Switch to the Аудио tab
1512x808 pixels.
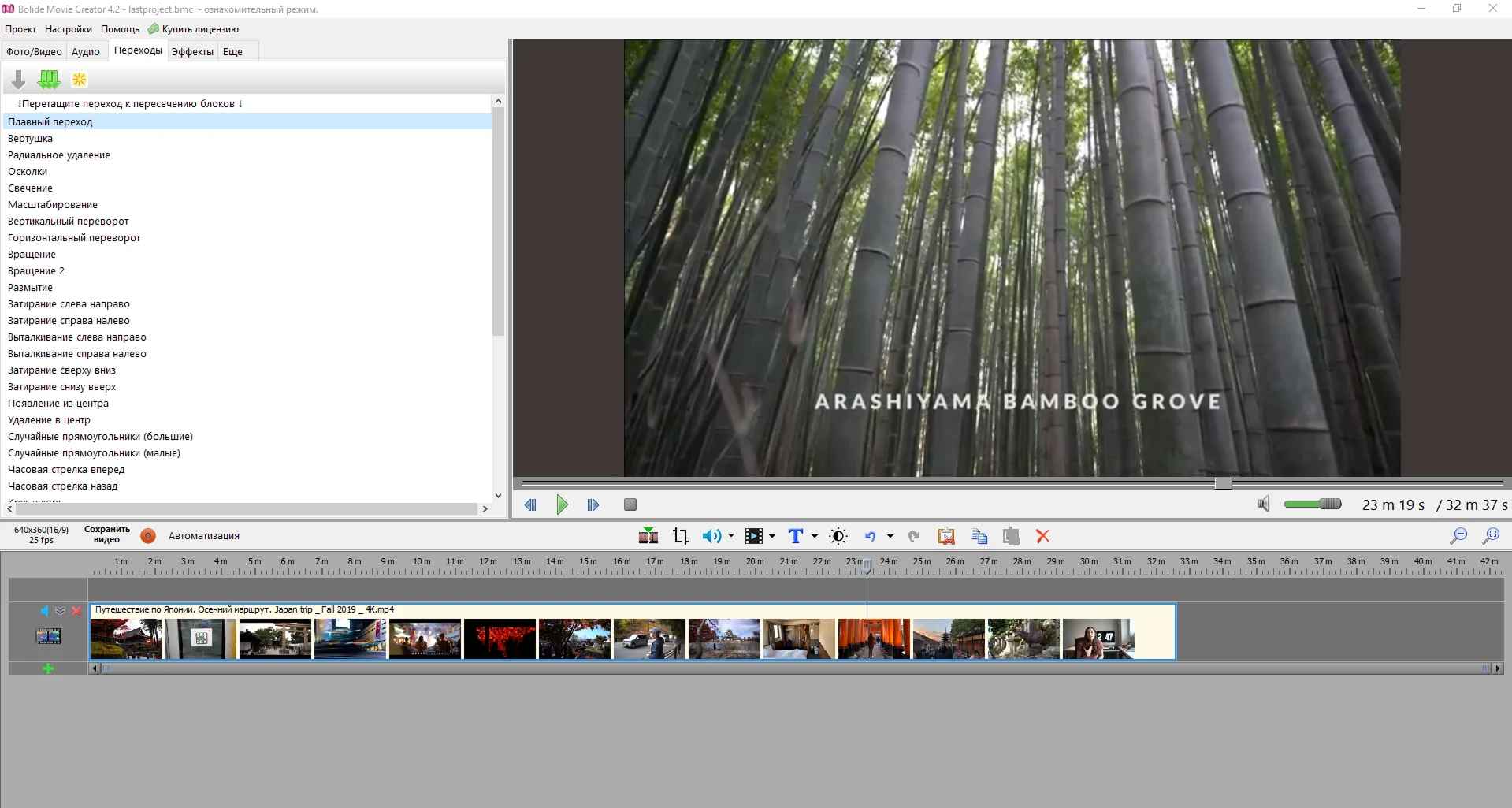86,52
